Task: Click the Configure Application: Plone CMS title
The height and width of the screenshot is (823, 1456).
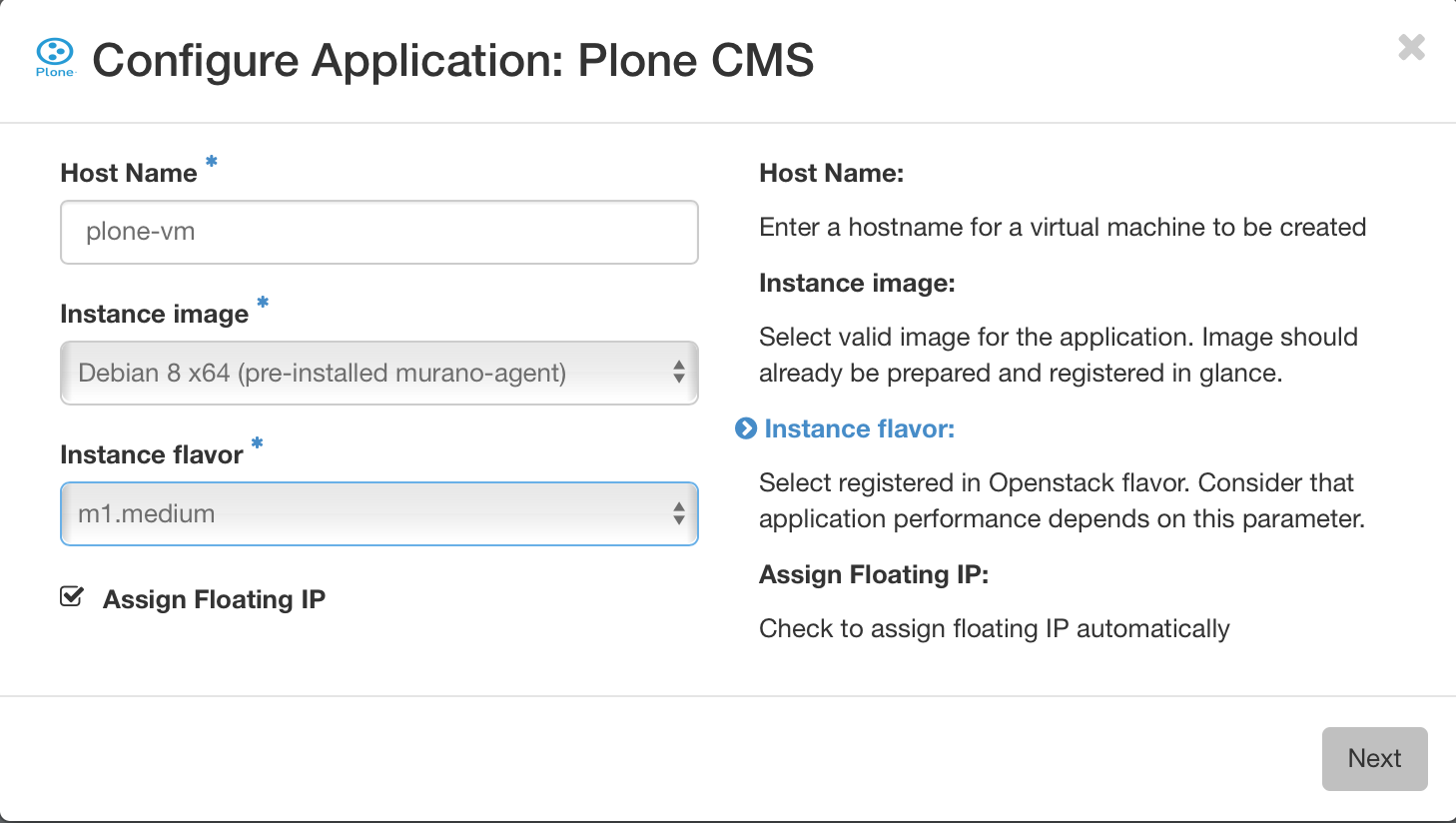Action: (452, 60)
